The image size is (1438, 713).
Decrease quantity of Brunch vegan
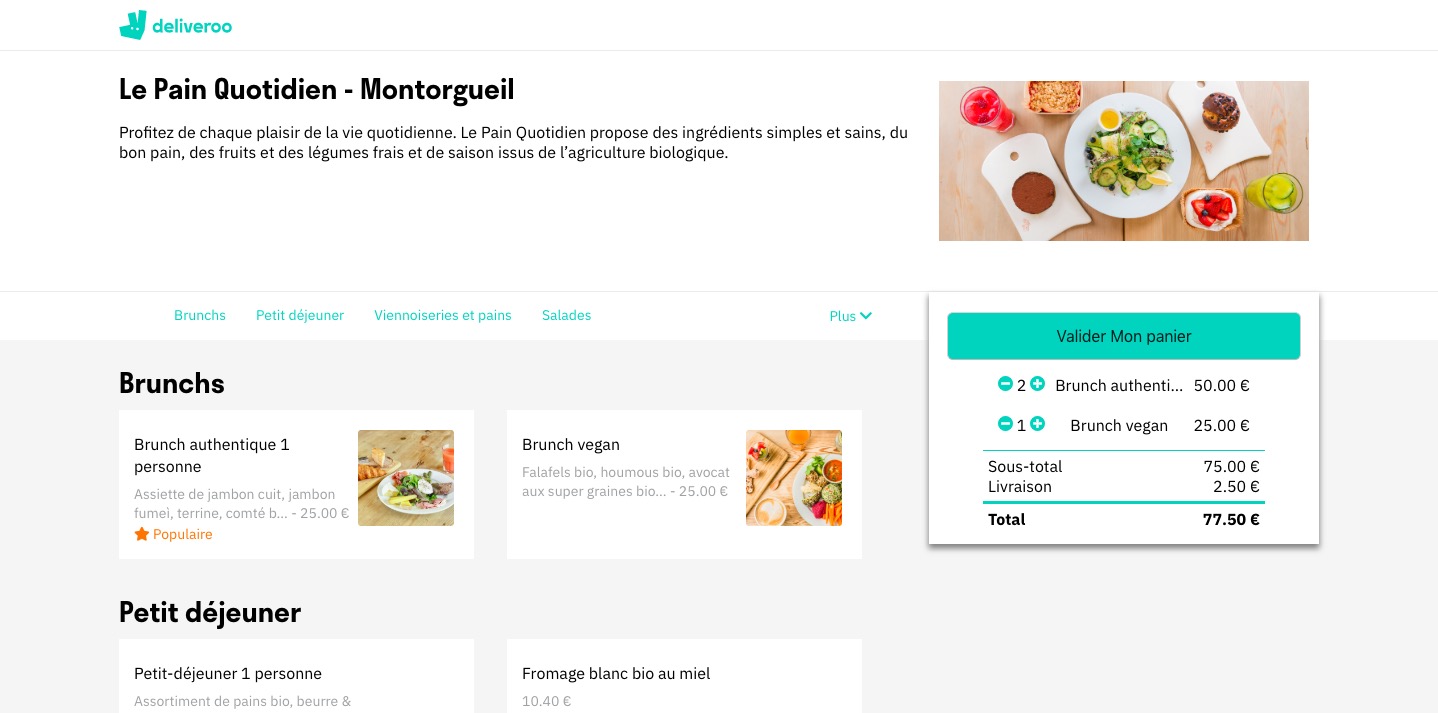coord(1005,424)
